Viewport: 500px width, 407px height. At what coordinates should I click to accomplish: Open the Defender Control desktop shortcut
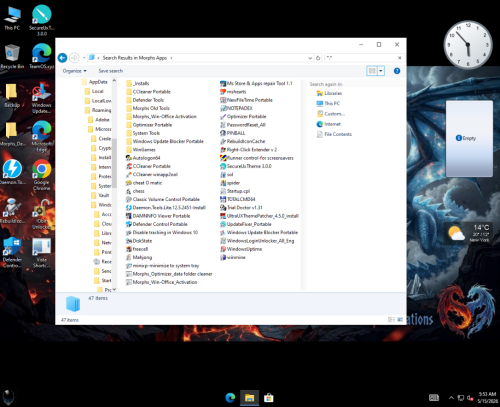[x=12, y=252]
